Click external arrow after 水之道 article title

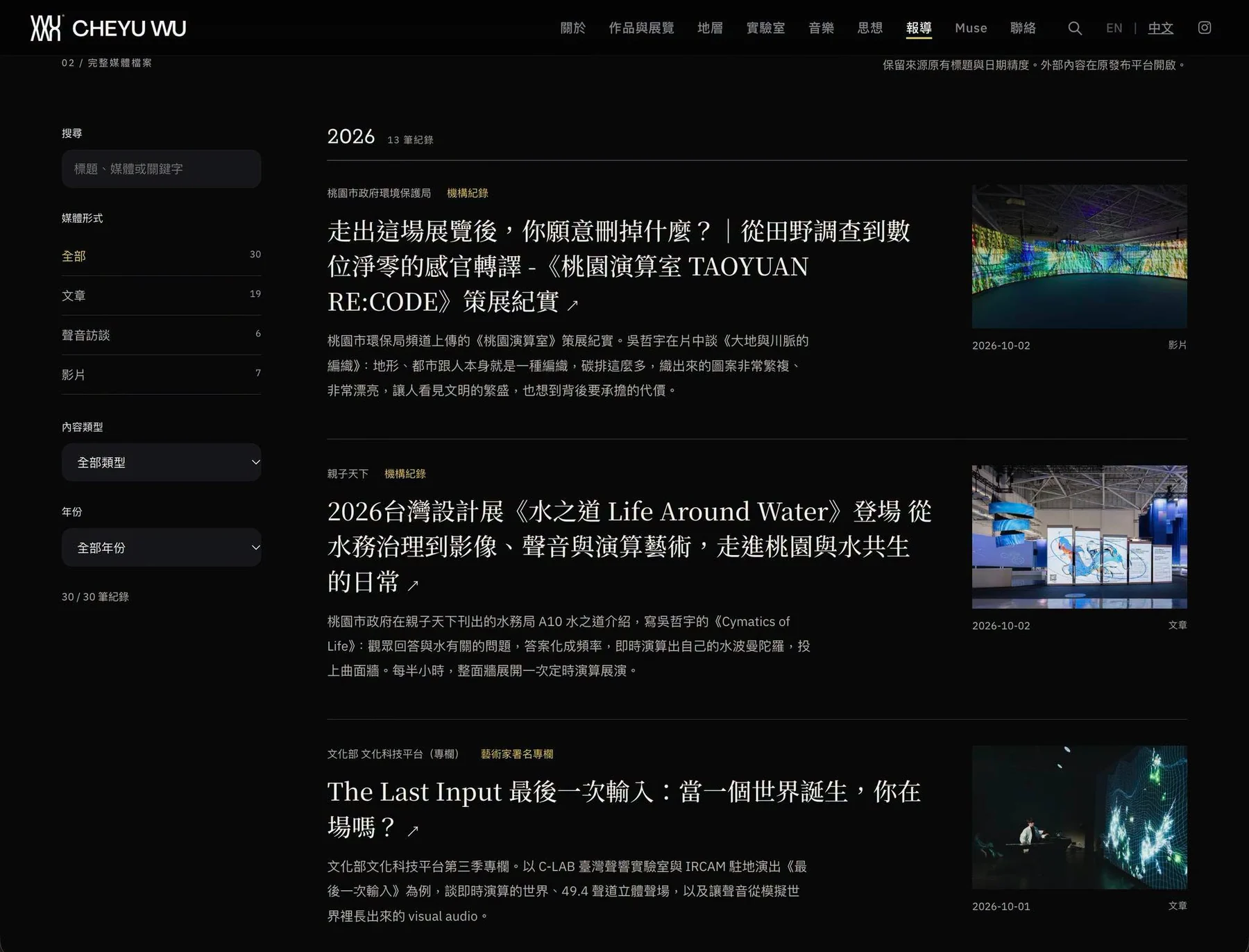pos(413,585)
